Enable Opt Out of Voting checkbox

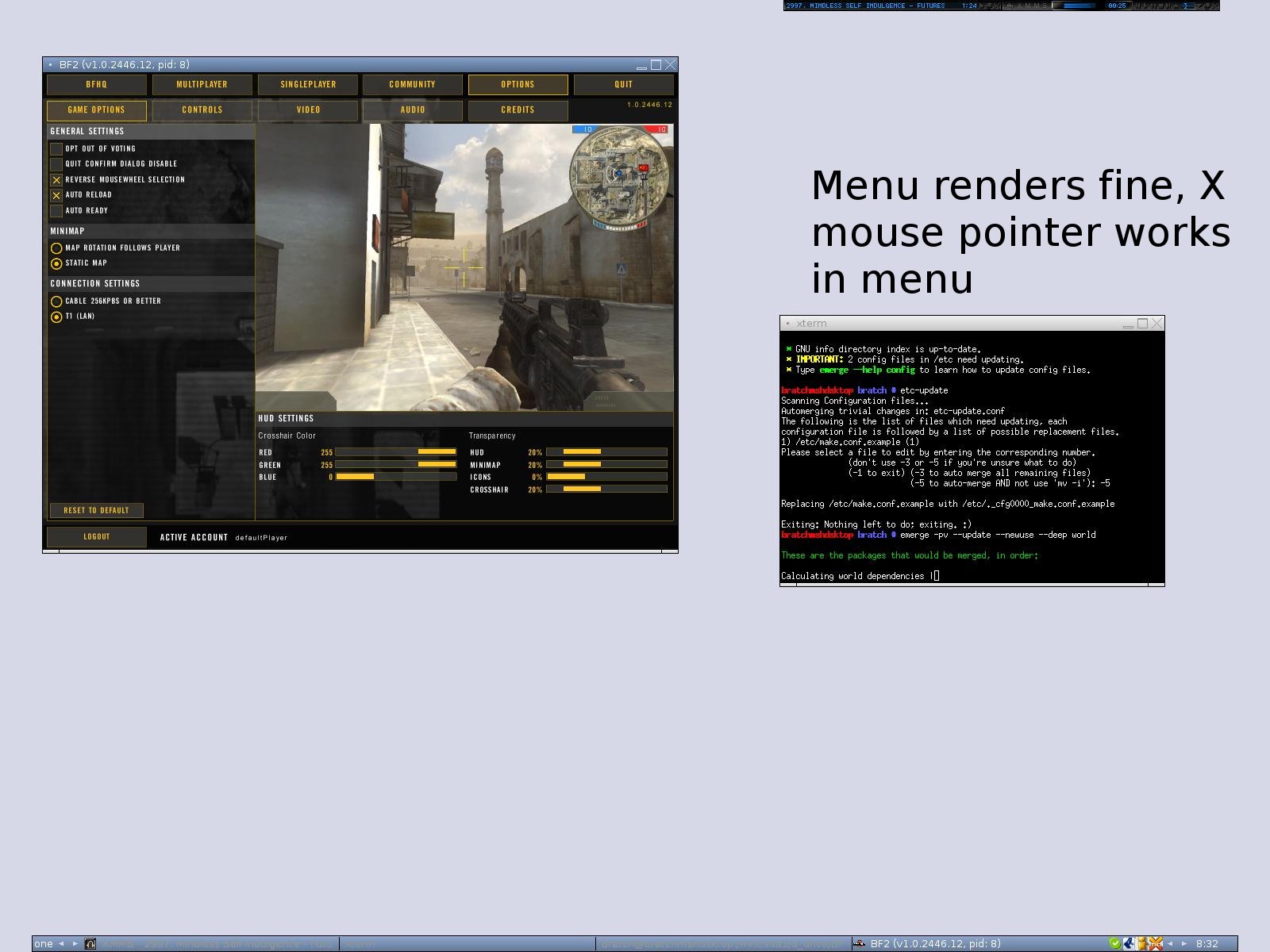point(56,148)
